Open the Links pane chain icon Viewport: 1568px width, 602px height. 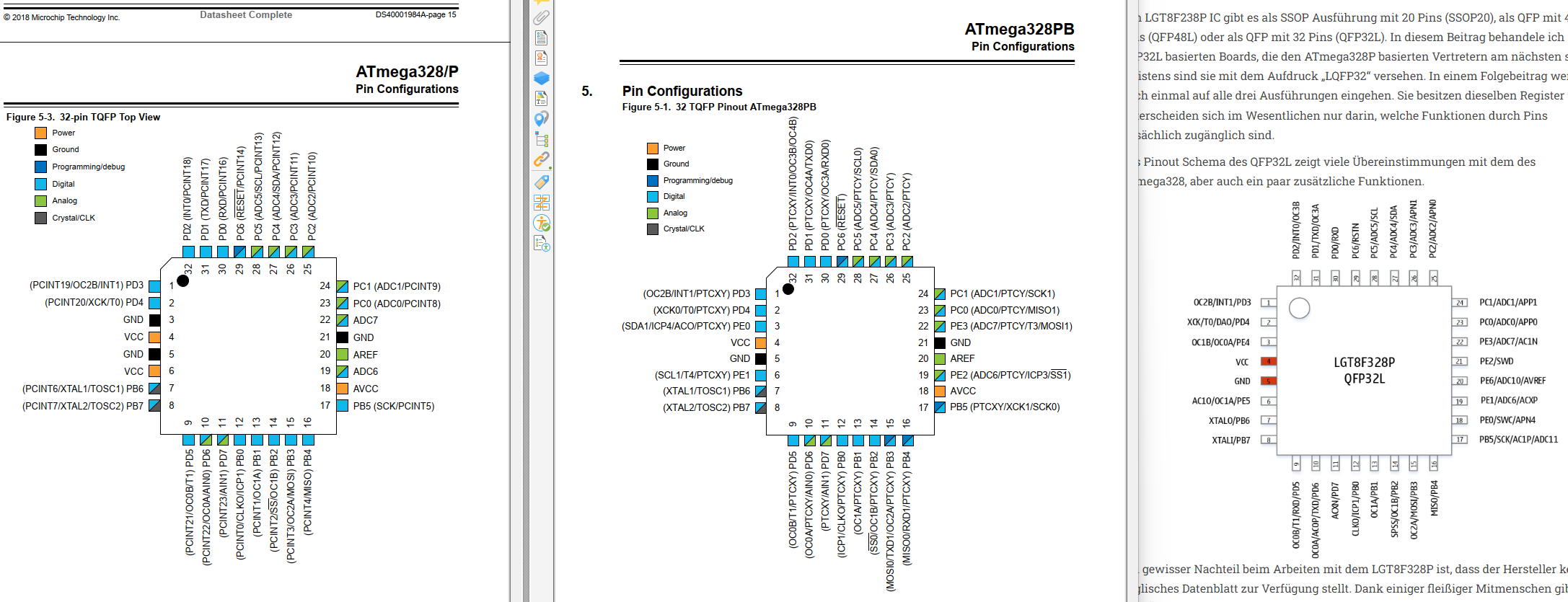click(x=542, y=159)
